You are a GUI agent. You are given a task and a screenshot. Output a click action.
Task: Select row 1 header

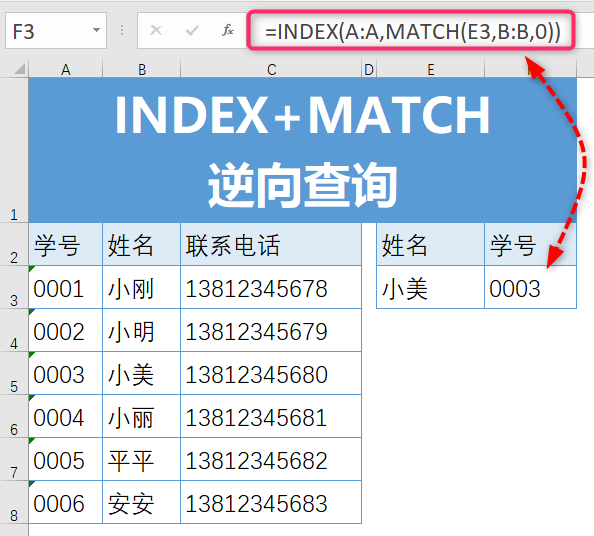point(14,150)
